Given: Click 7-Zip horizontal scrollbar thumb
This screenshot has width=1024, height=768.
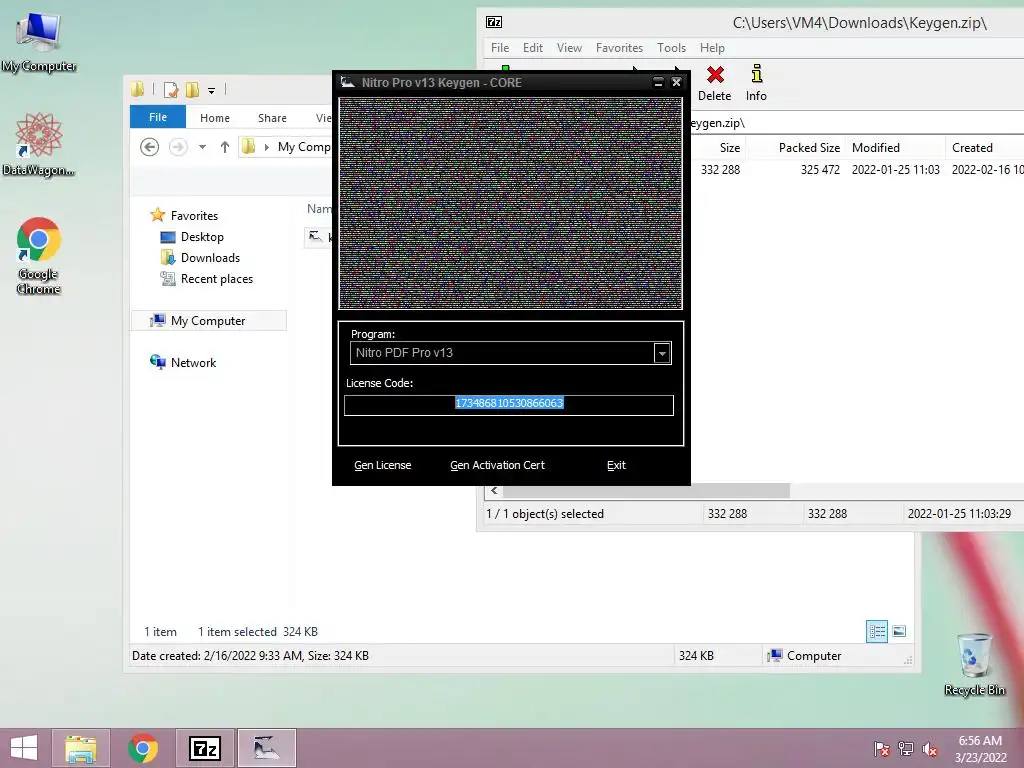Looking at the screenshot, I should click(x=647, y=490).
